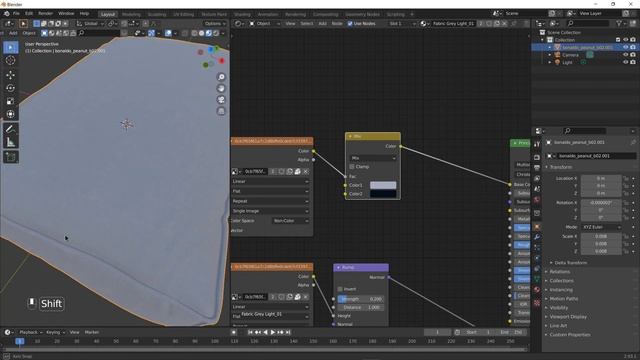Click the Blender logo menu icon

7,13
